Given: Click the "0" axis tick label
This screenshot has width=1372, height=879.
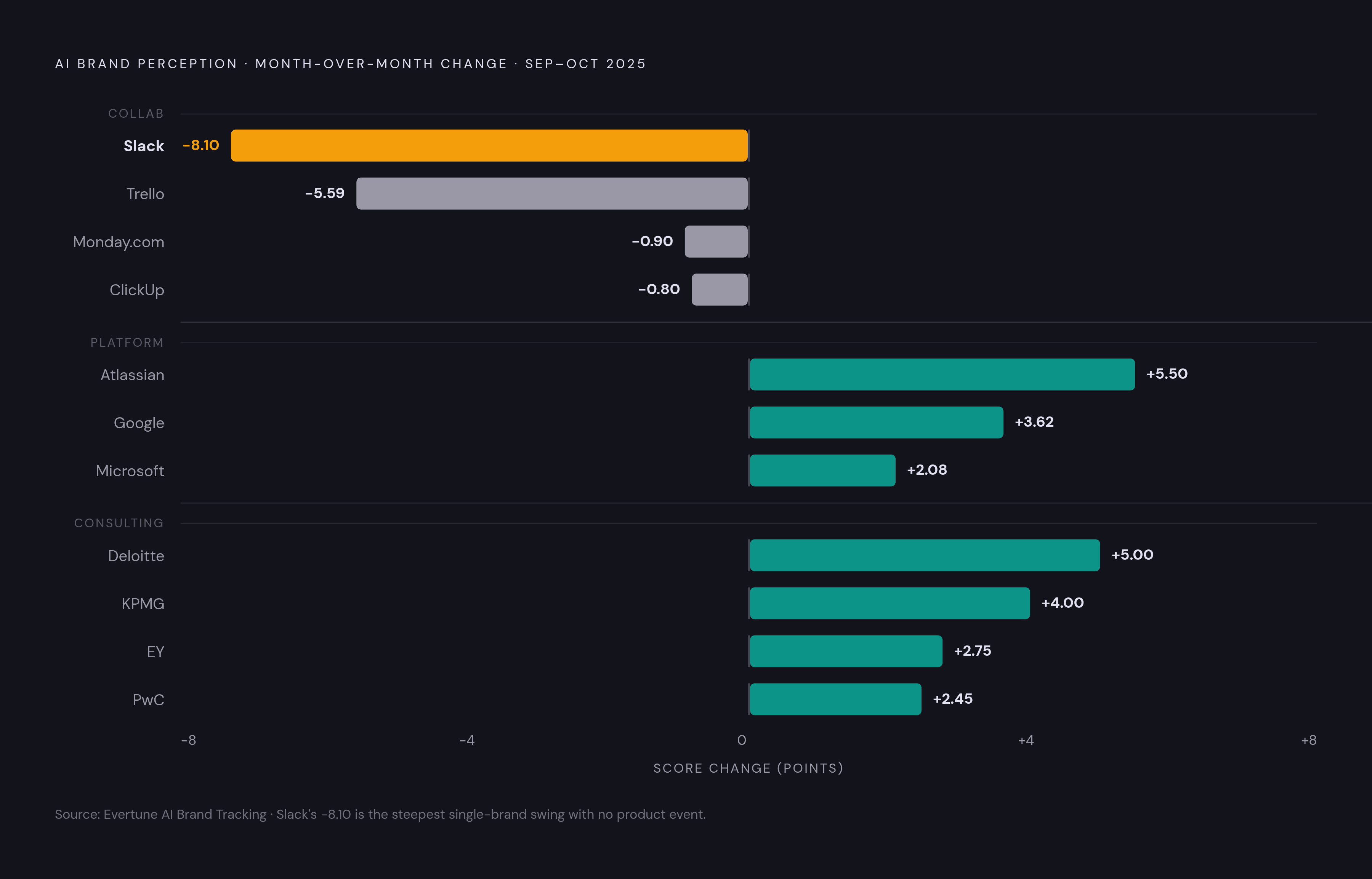Looking at the screenshot, I should [x=742, y=740].
